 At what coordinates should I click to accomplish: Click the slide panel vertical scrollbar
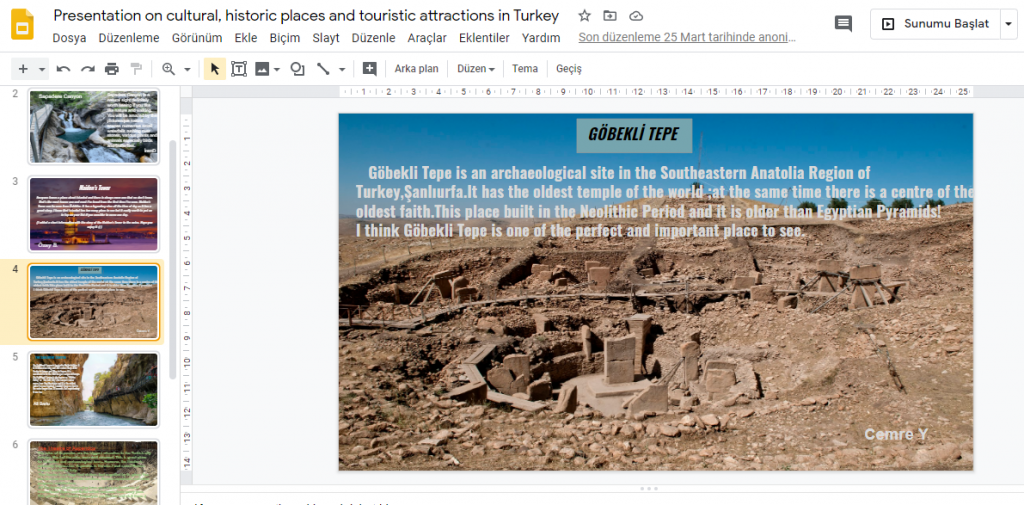172,259
